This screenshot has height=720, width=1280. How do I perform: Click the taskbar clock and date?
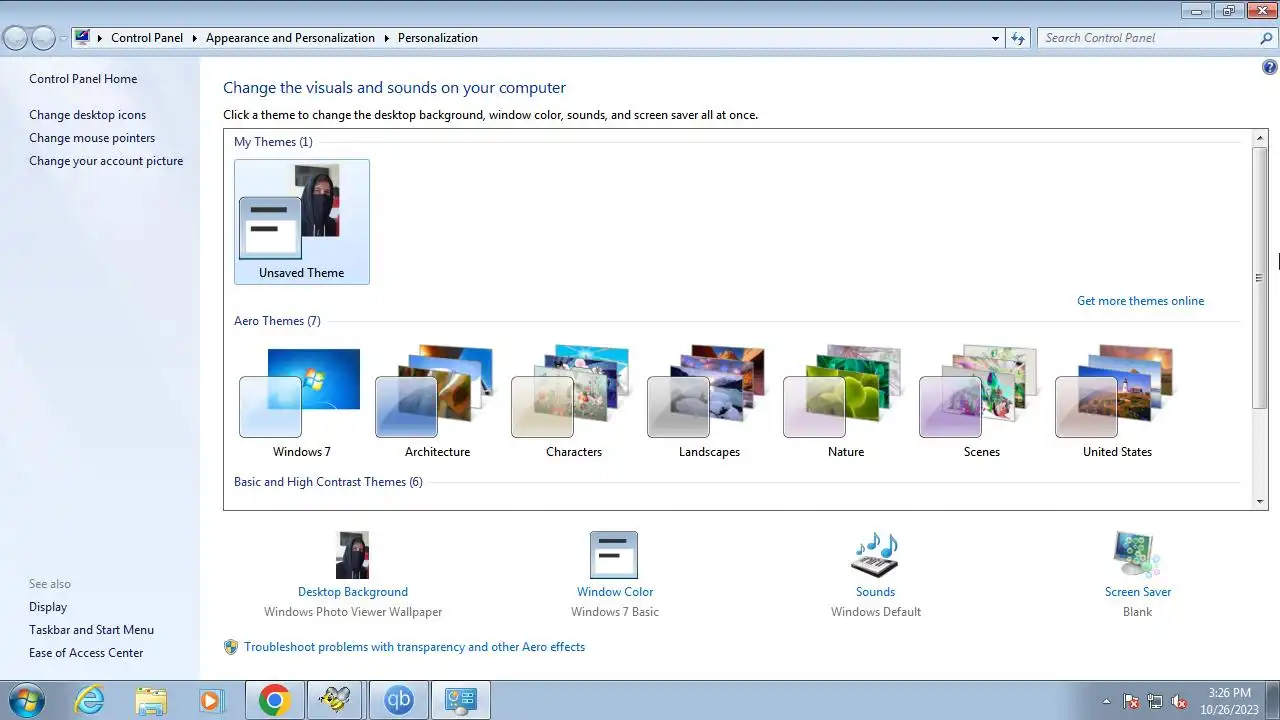(x=1229, y=700)
